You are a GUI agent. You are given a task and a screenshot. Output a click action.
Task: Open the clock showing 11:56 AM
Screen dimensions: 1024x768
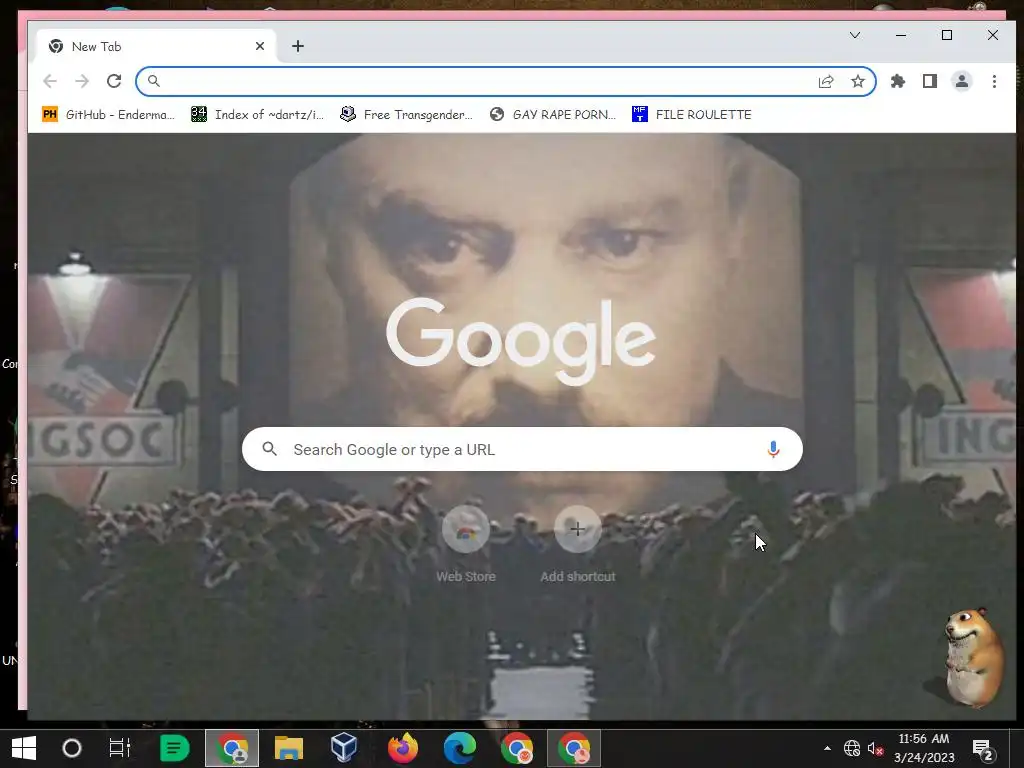coord(923,748)
